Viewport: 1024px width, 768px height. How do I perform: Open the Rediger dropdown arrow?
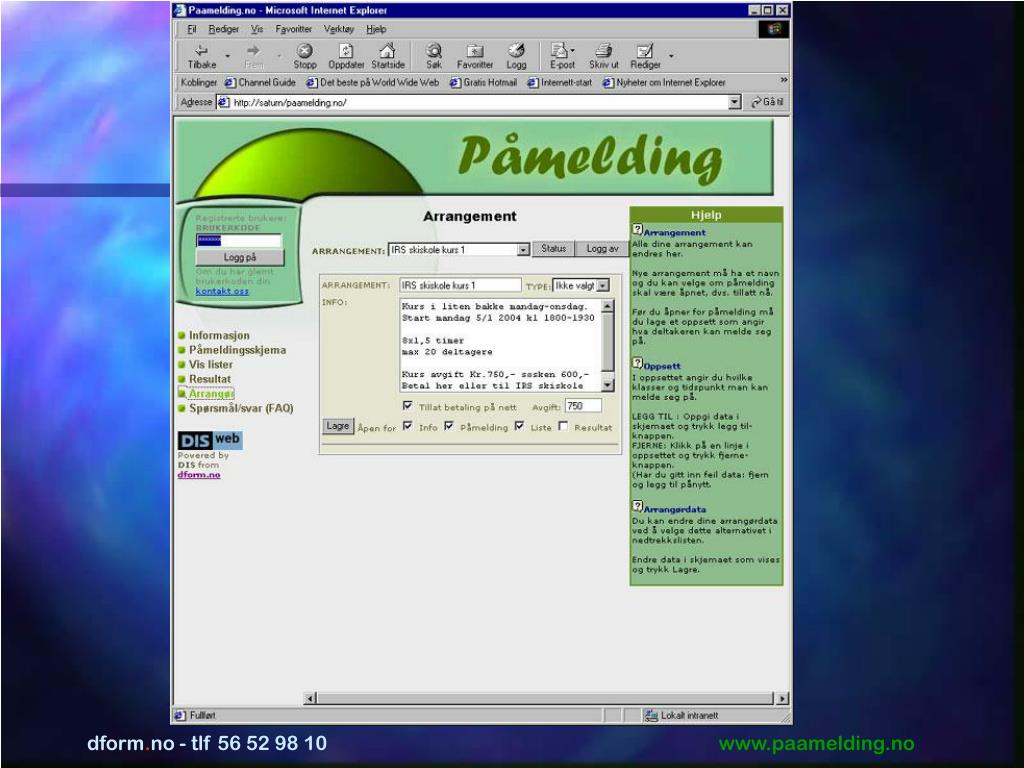671,57
